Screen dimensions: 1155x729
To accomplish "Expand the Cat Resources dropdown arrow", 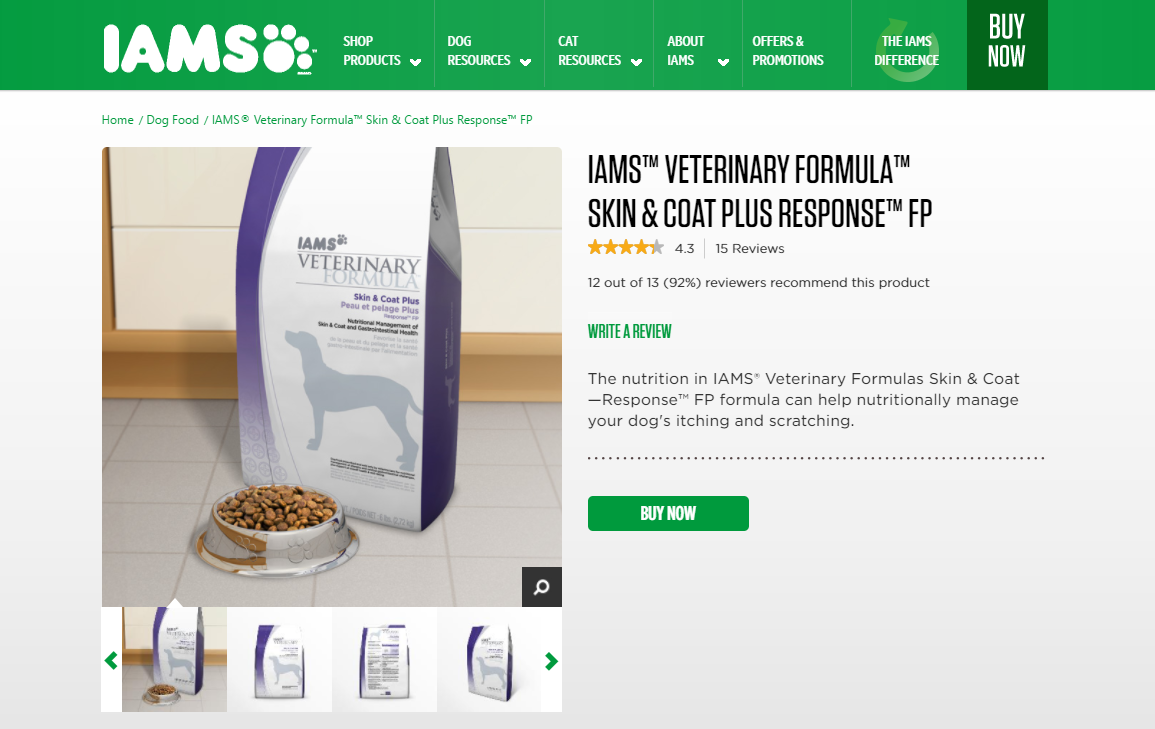I will pyautogui.click(x=636, y=62).
